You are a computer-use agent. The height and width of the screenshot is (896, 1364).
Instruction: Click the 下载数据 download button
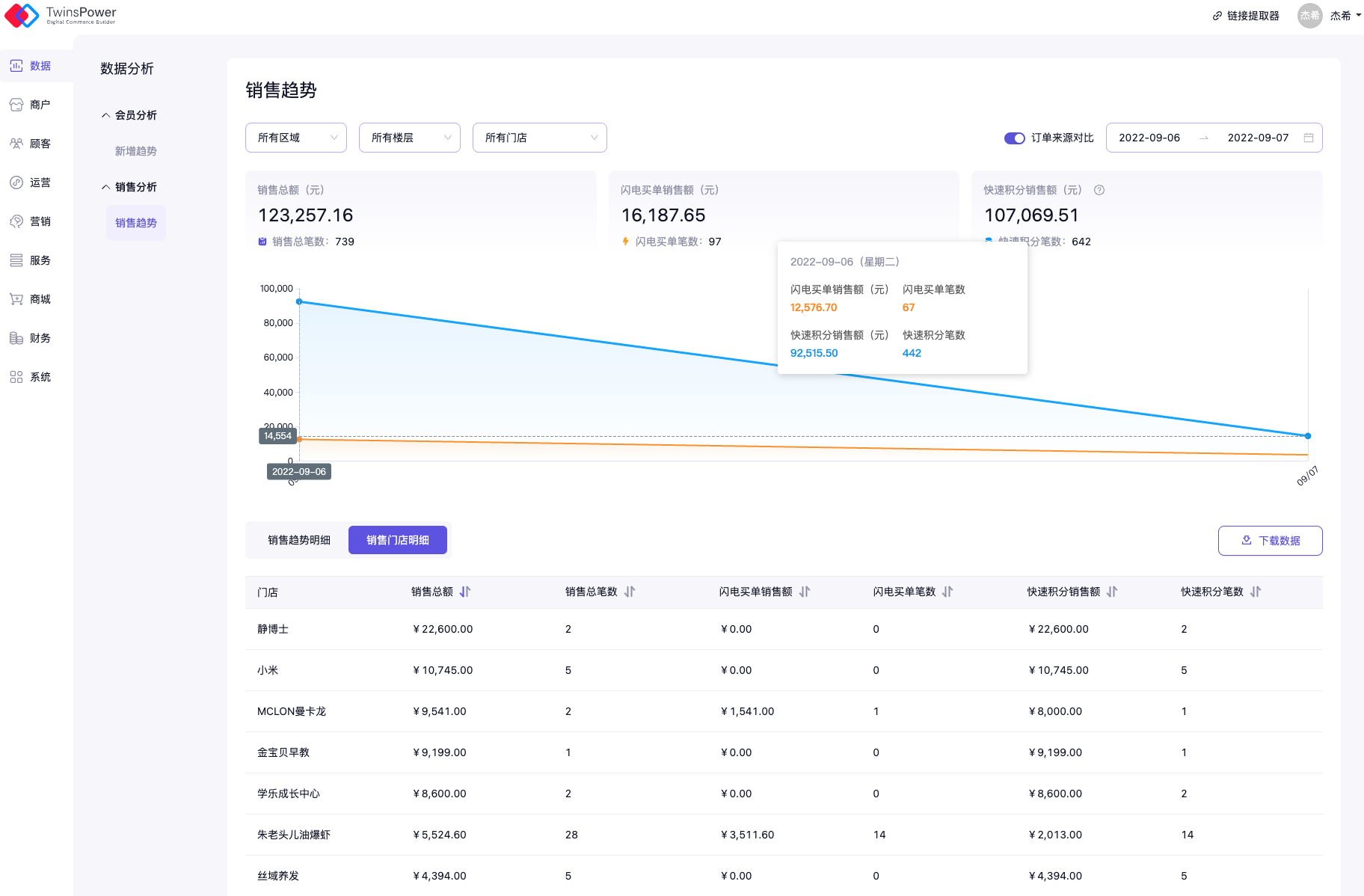[x=1270, y=541]
